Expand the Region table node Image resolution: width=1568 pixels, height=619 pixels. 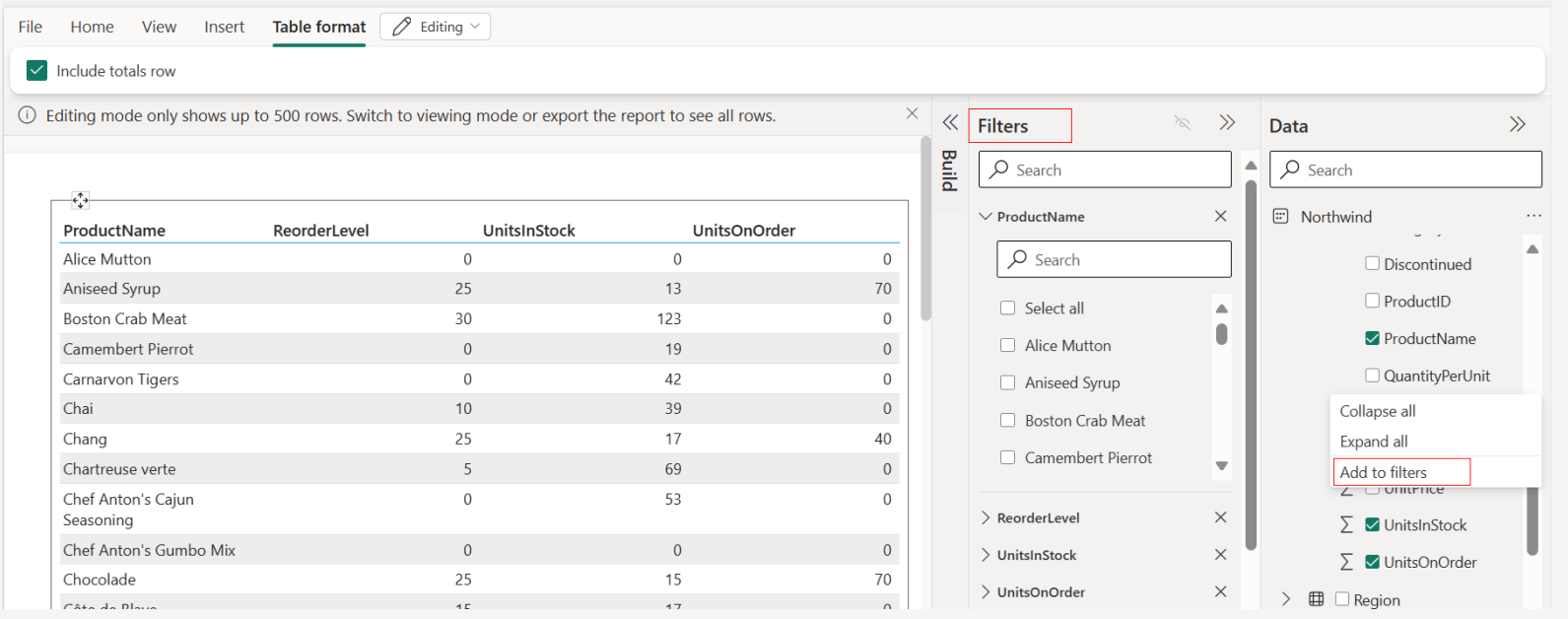1286,599
